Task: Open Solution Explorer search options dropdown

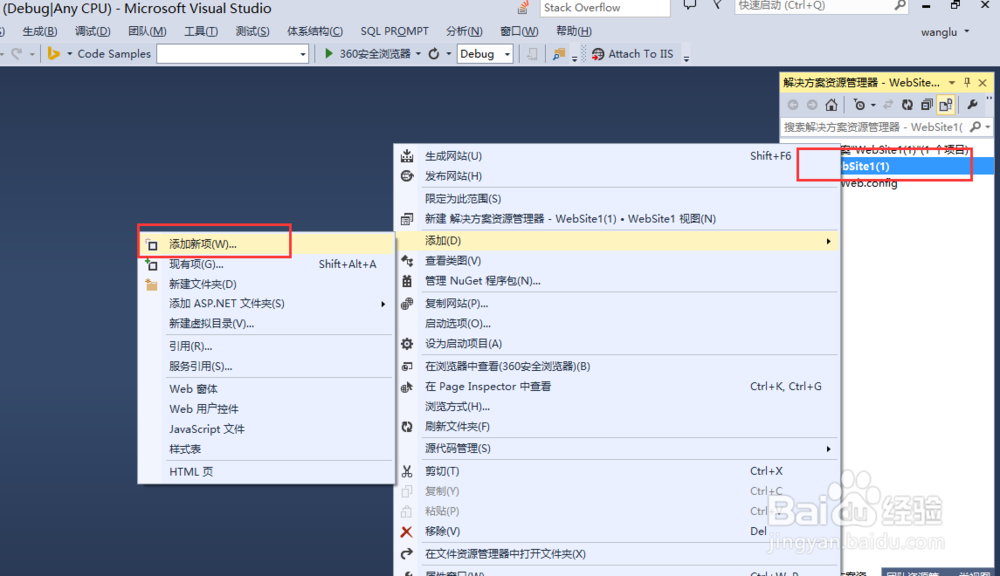Action: [x=987, y=127]
